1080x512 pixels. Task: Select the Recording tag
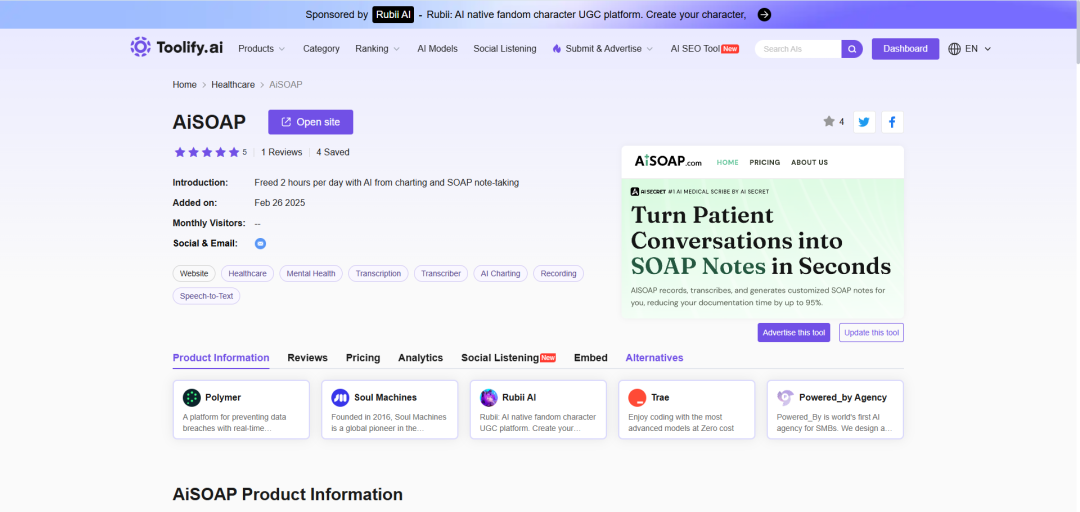click(x=559, y=274)
